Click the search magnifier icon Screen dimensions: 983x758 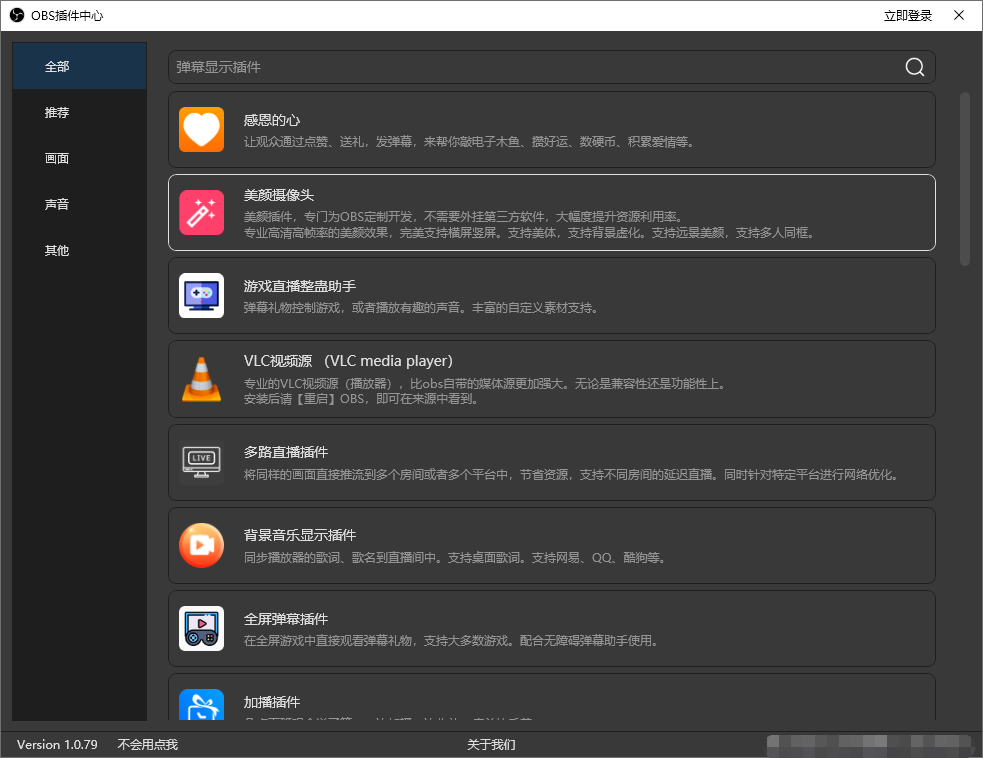click(915, 67)
